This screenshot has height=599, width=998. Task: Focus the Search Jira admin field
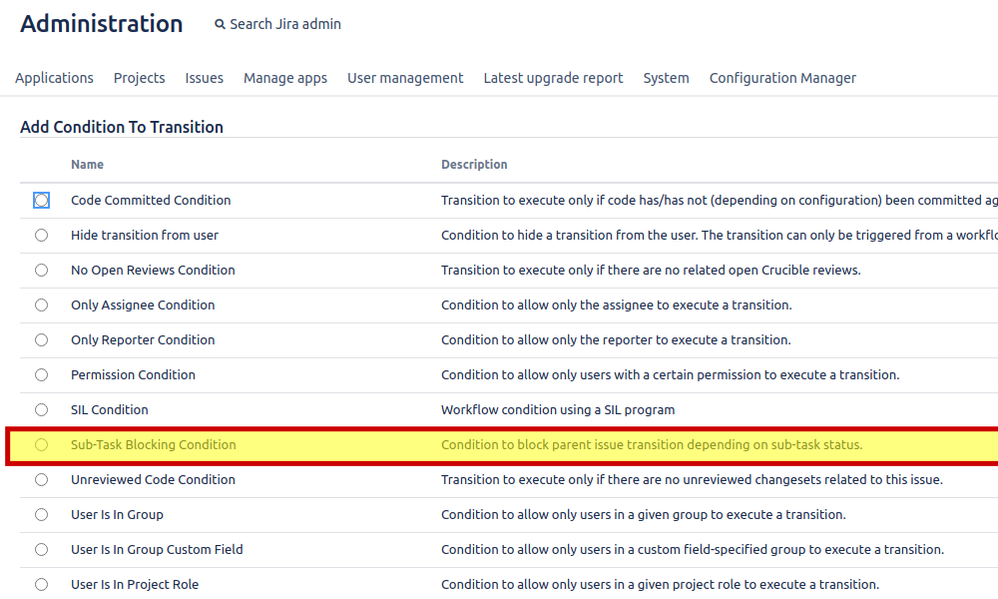point(285,24)
